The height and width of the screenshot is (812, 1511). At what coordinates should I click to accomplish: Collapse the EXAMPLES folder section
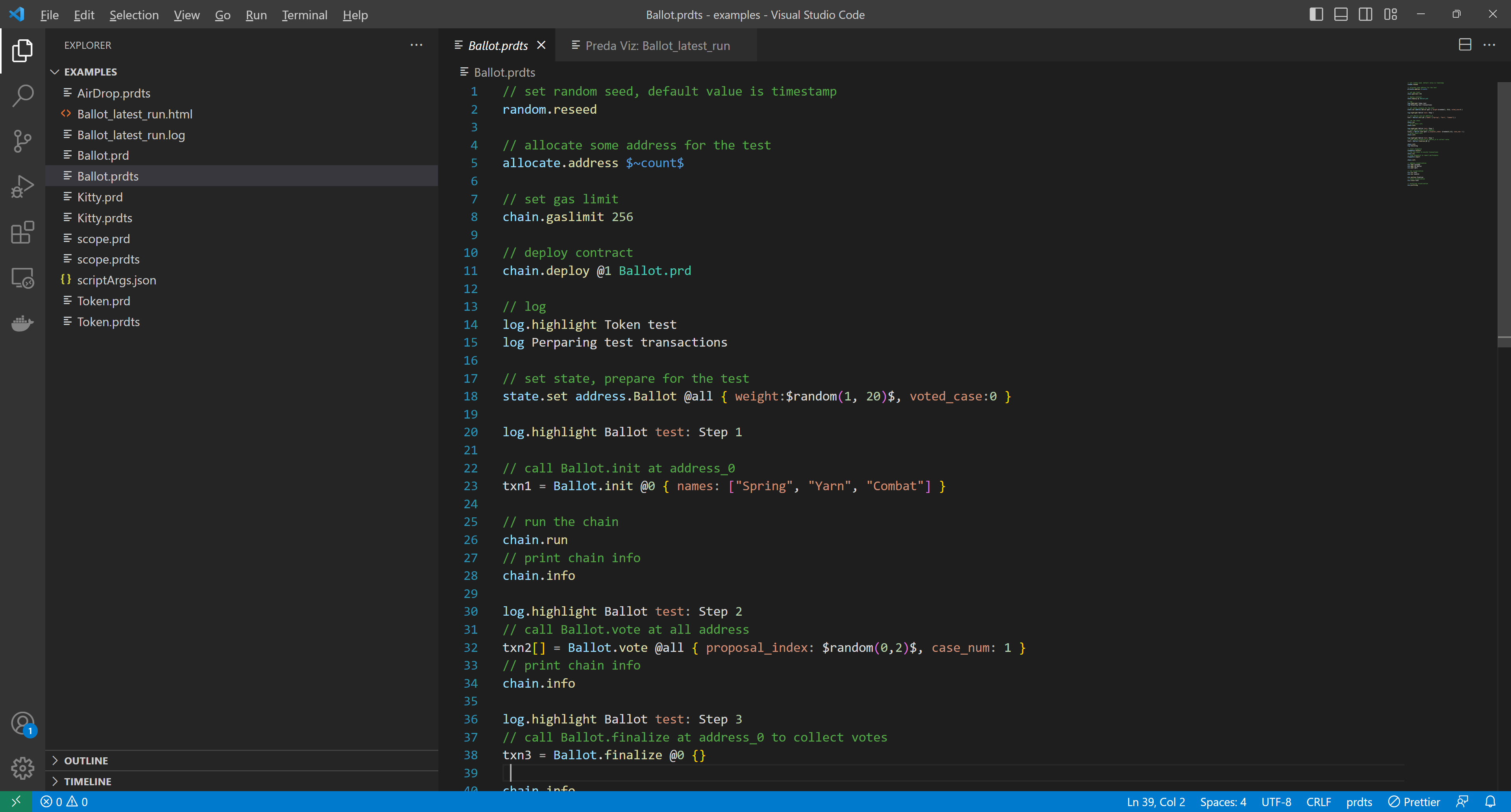click(x=242, y=72)
